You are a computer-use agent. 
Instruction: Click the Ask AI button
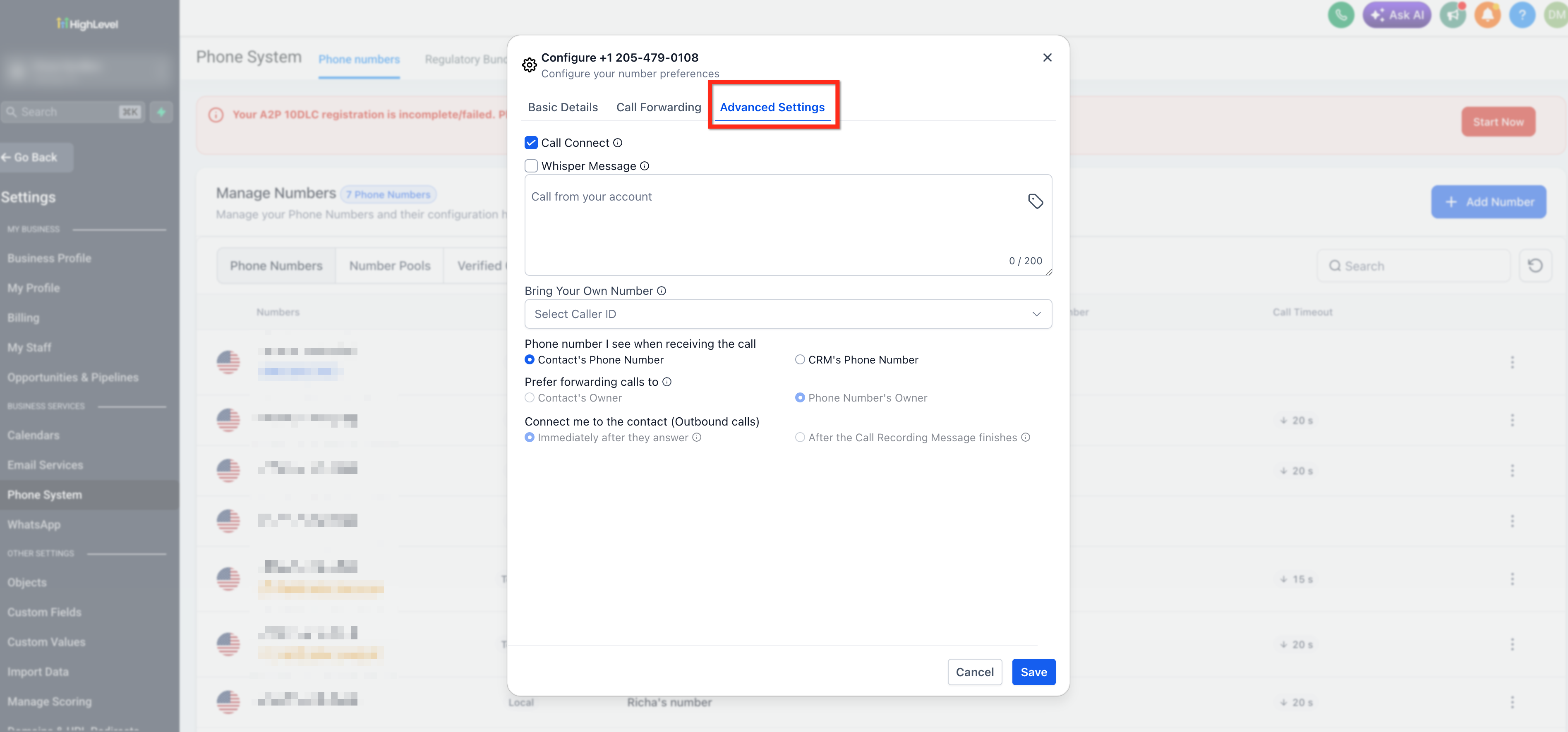[x=1396, y=15]
